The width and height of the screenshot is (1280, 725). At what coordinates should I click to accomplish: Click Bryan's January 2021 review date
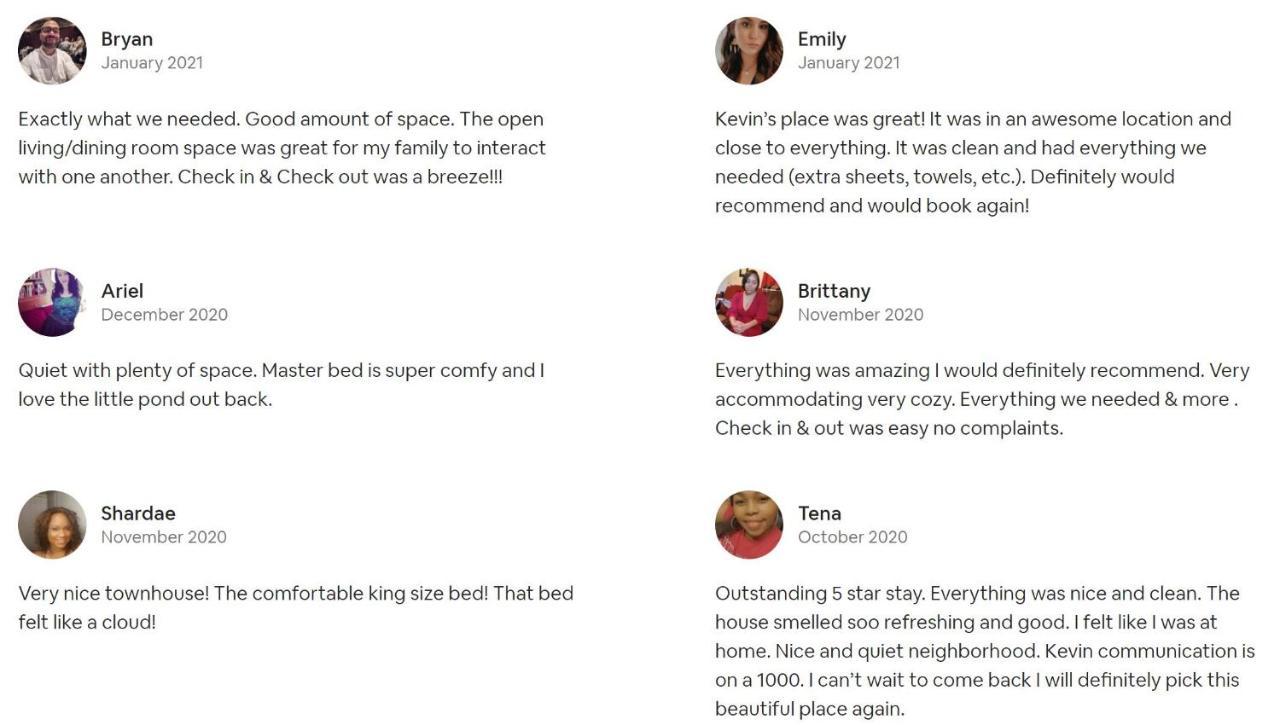152,63
